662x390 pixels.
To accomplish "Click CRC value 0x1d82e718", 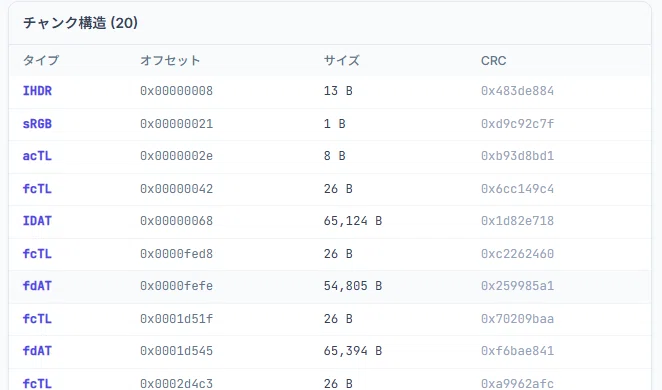I will click(517, 221).
